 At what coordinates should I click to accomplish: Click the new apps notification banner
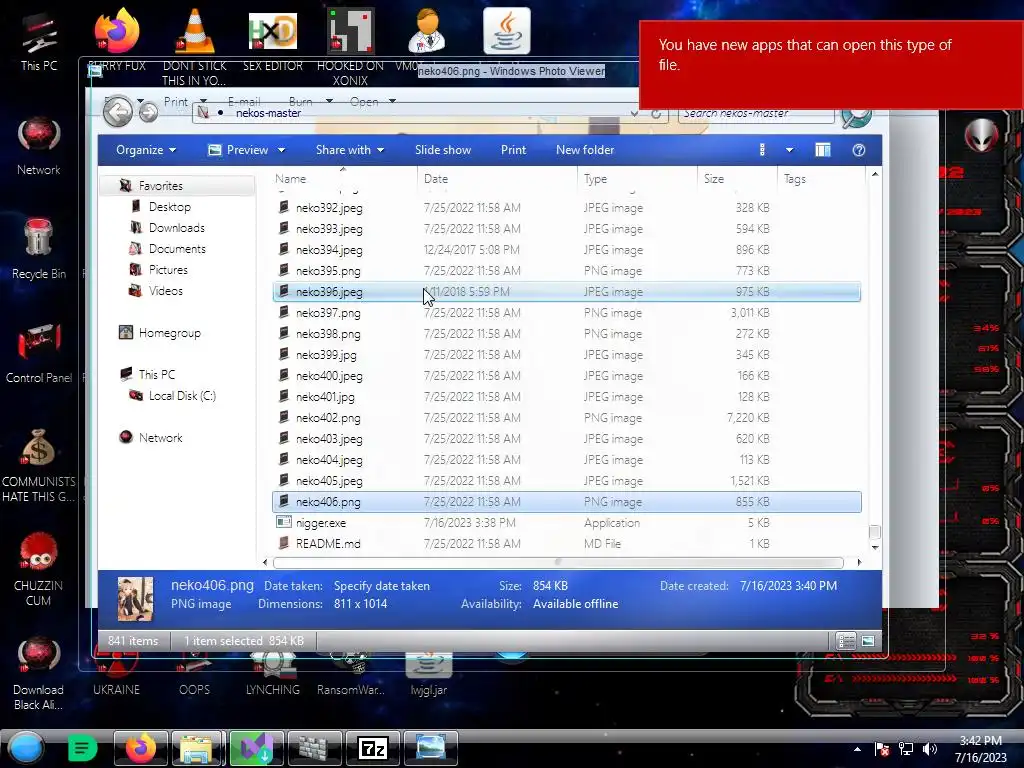[x=831, y=65]
